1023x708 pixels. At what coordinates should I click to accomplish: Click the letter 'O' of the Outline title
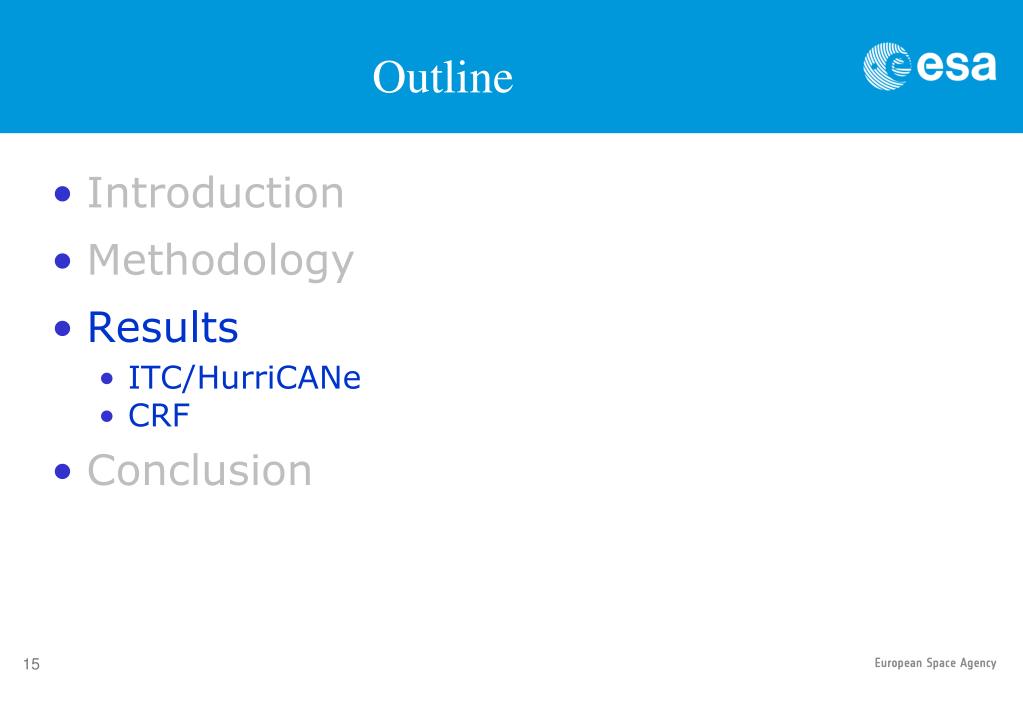(386, 77)
